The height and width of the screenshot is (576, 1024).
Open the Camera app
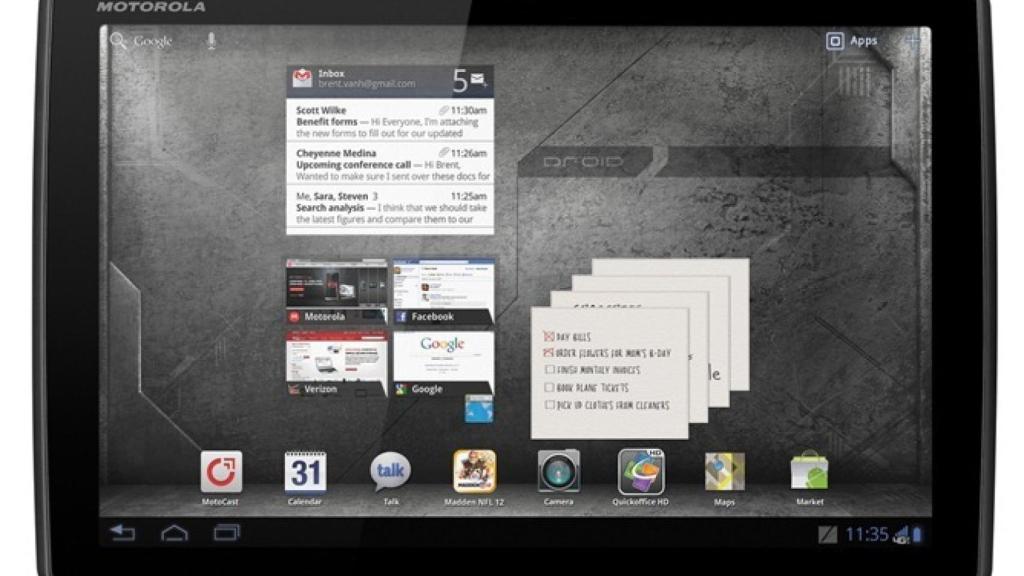(558, 472)
